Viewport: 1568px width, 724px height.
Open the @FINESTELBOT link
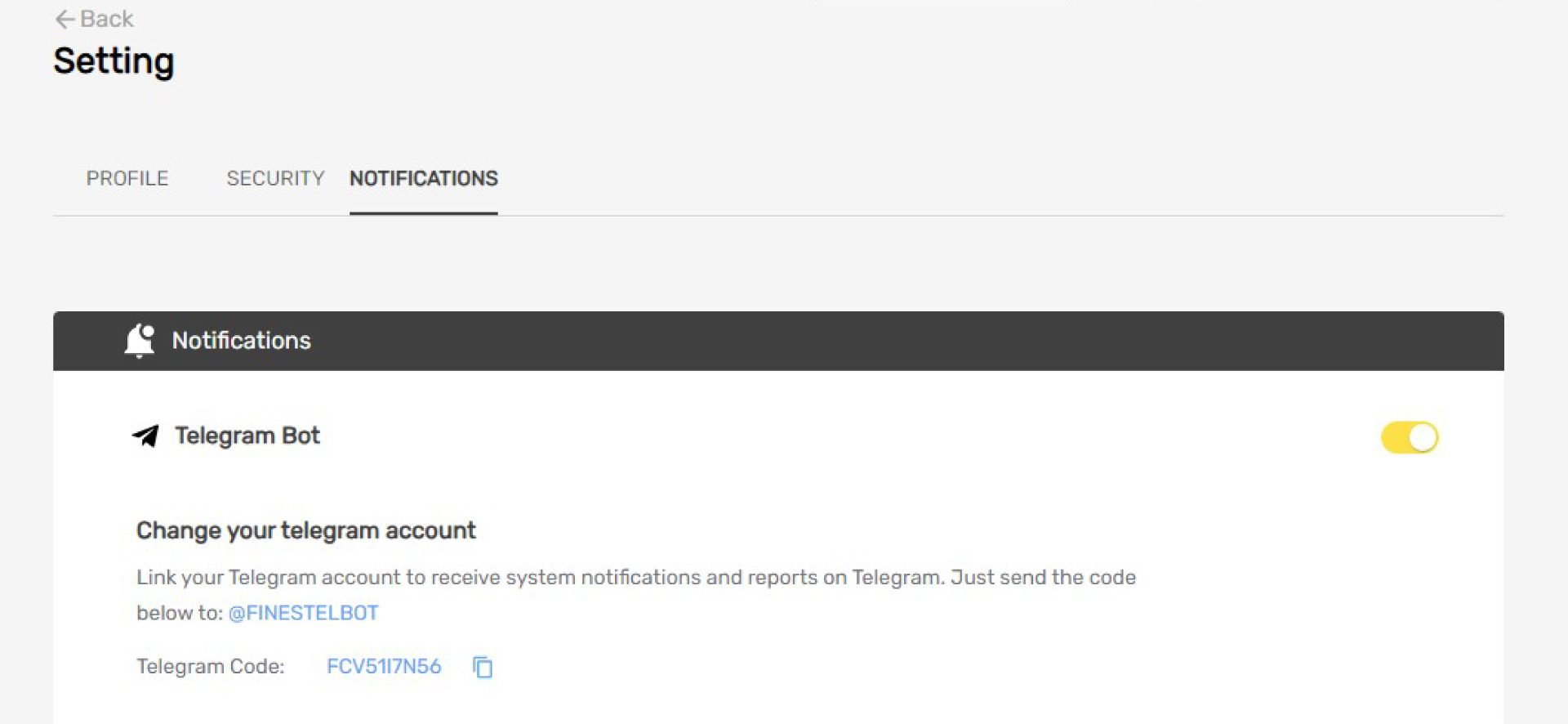(303, 613)
